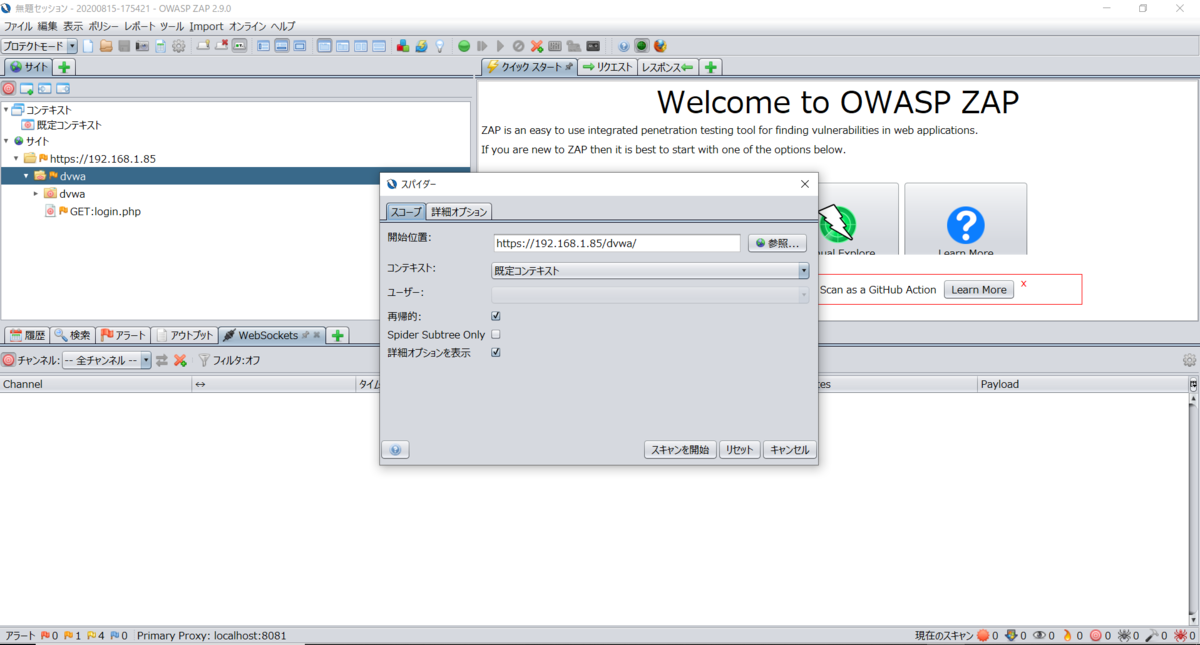Switch to the 履歴 tab
Viewport: 1200px width, 645px height.
(27, 335)
